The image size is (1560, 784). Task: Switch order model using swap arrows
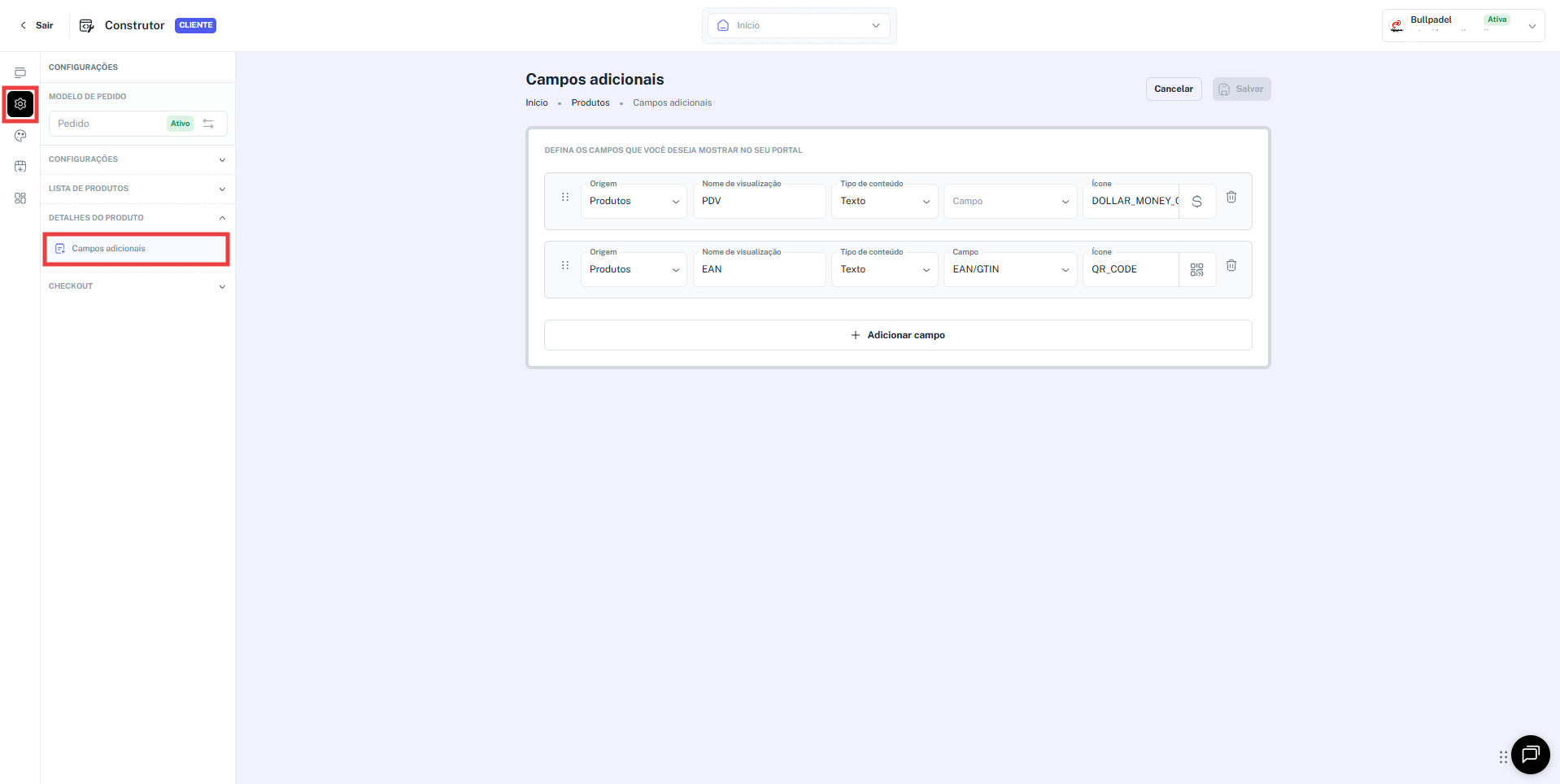208,124
